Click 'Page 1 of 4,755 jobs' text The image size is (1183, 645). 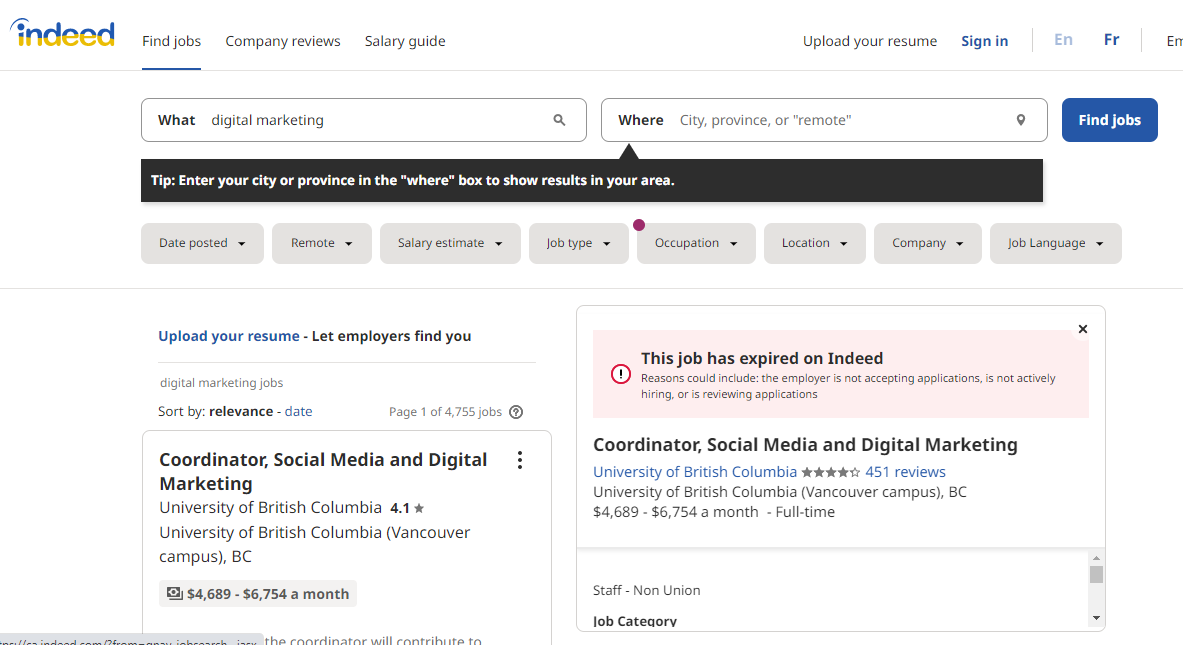[x=445, y=412]
